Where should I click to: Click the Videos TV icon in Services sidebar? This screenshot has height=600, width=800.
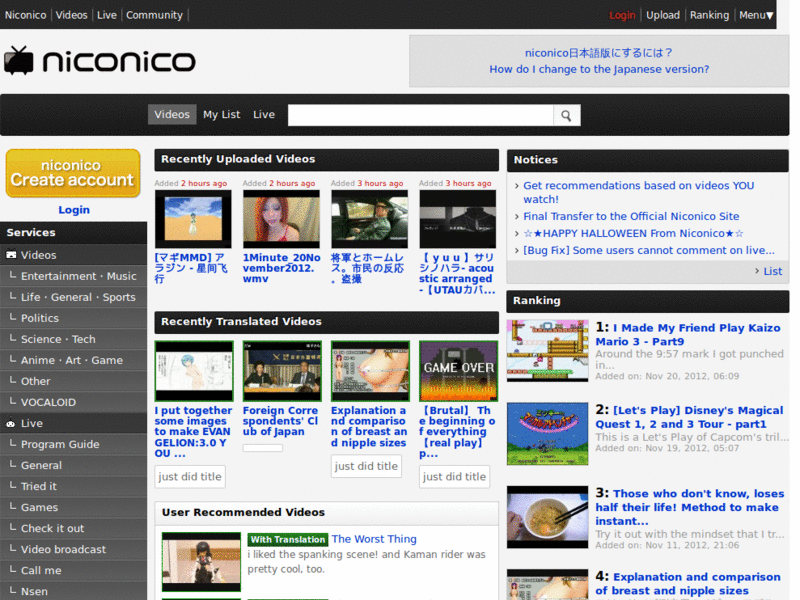click(x=11, y=255)
